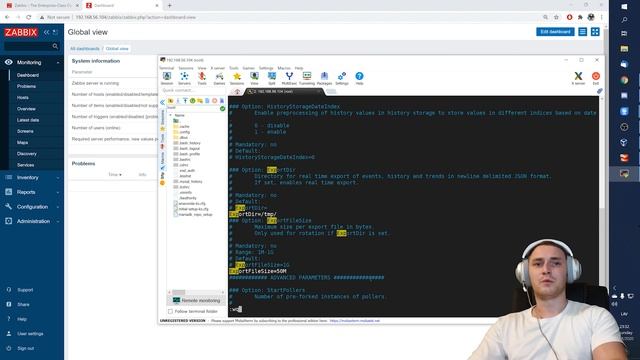The height and width of the screenshot is (360, 640).
Task: Click Sign out in Zabbix sidebar
Action: [26, 349]
